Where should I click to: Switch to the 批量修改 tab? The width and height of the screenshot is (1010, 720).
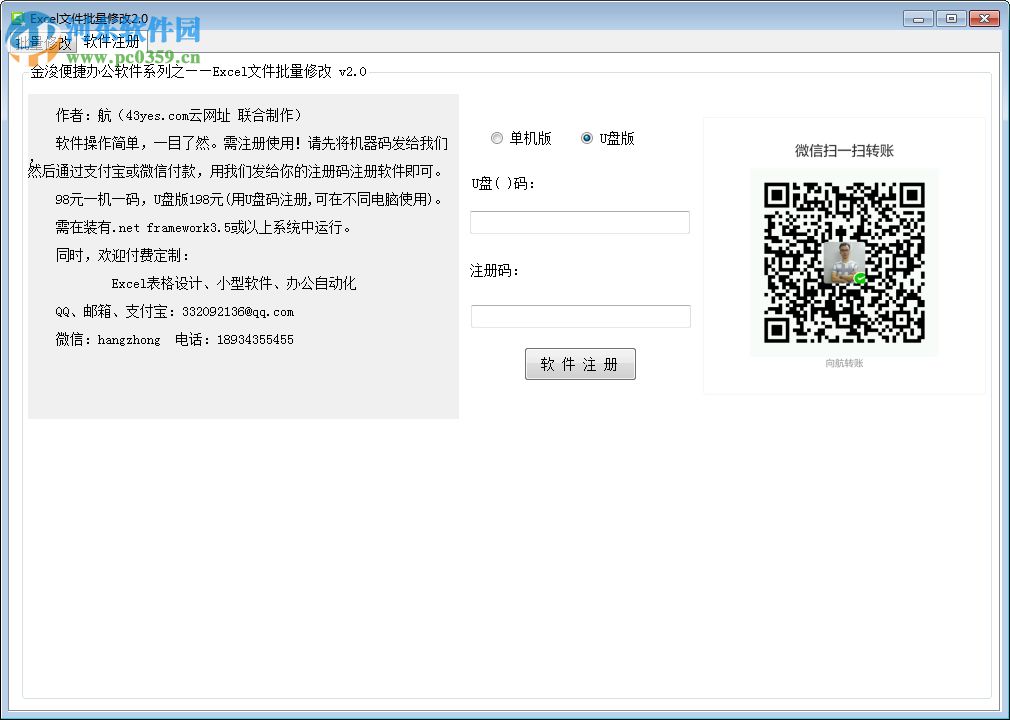click(45, 43)
